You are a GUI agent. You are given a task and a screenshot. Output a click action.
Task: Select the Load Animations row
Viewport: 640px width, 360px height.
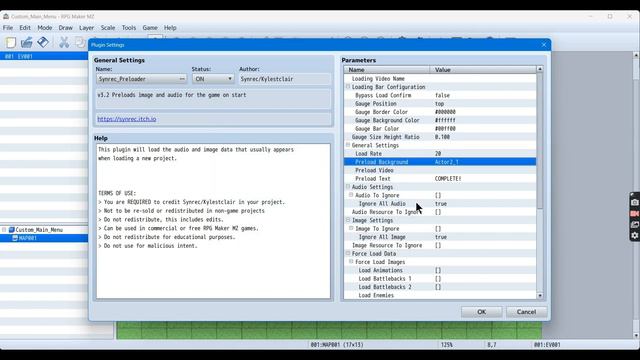click(440, 270)
